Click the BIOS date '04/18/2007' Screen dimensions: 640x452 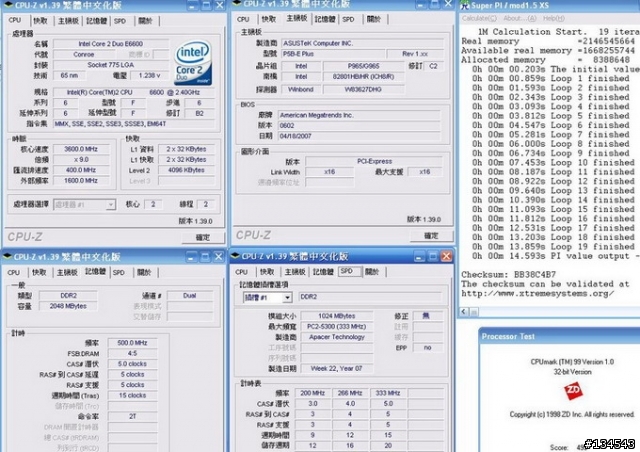359,136
